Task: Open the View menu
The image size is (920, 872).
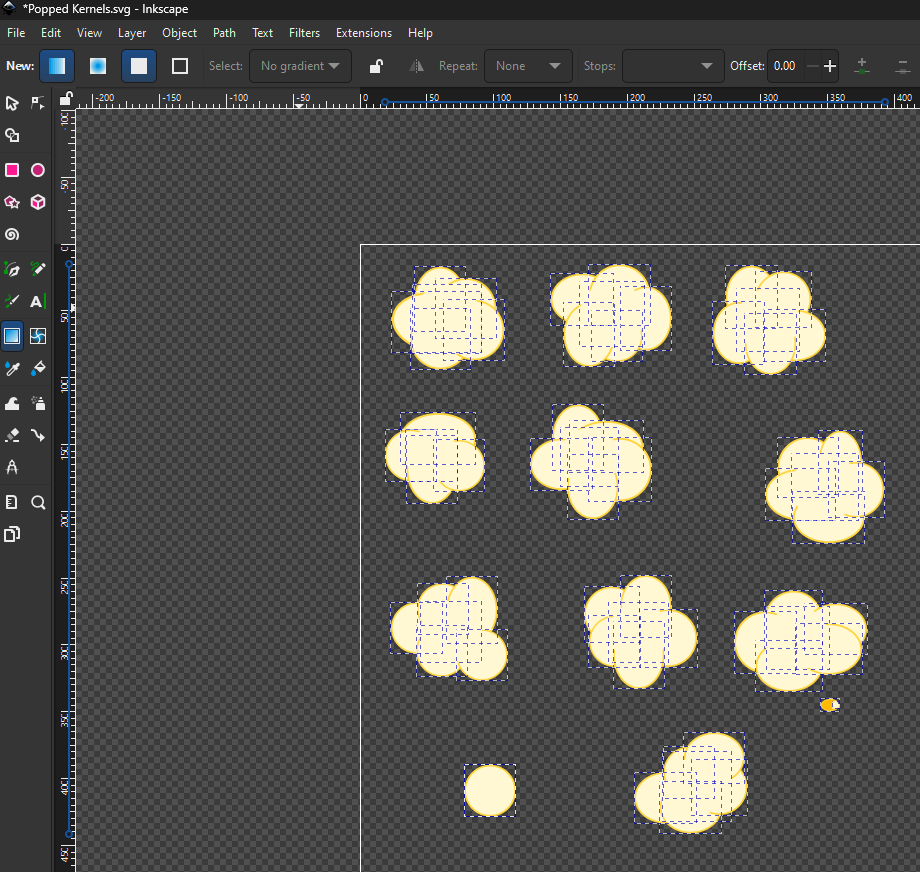Action: point(89,33)
